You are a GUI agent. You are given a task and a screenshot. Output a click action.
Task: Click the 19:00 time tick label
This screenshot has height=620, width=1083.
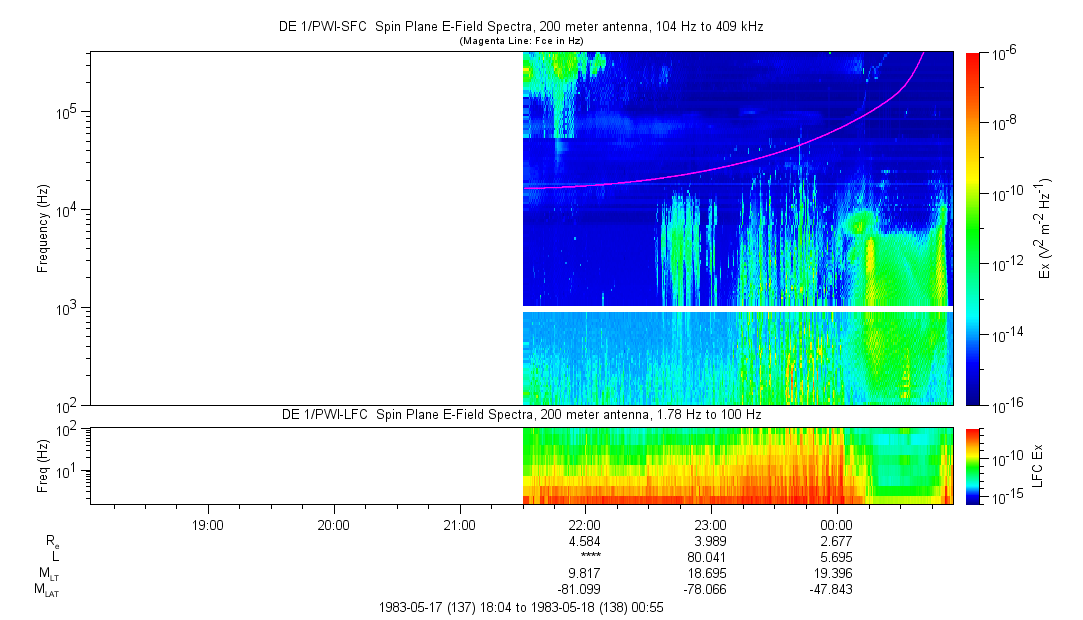click(207, 525)
